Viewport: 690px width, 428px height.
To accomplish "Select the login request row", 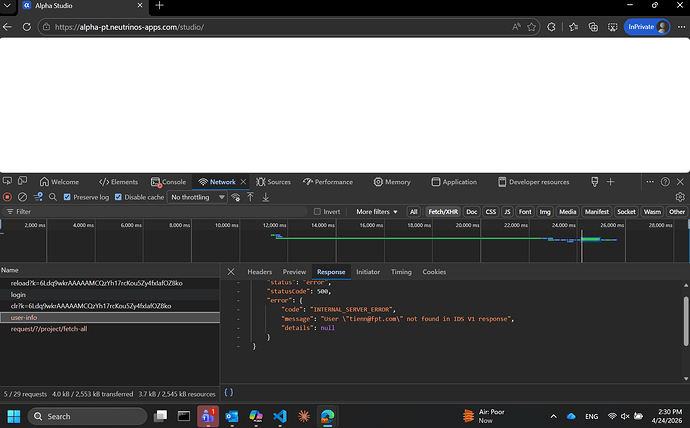I will (110, 295).
